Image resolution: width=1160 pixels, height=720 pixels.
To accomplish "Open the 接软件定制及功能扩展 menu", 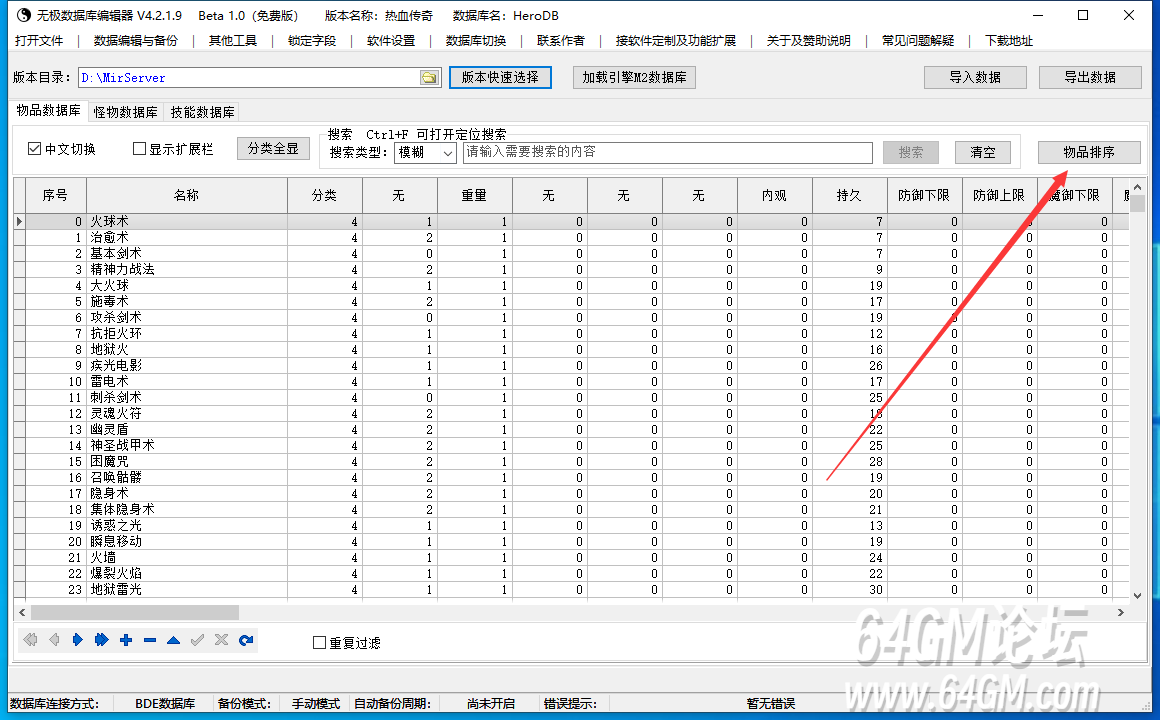I will 675,41.
